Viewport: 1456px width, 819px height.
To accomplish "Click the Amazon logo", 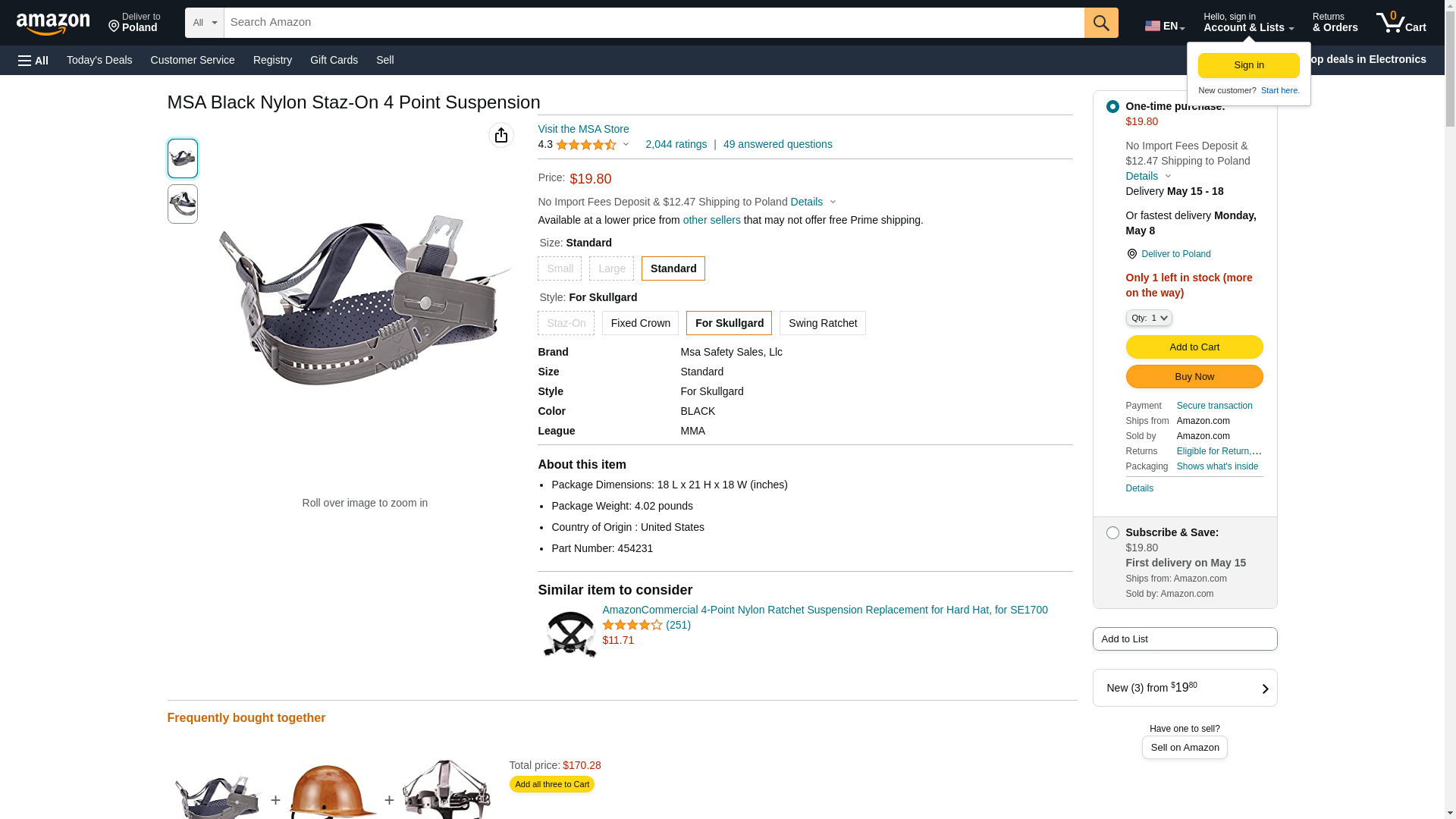I will tap(53, 24).
